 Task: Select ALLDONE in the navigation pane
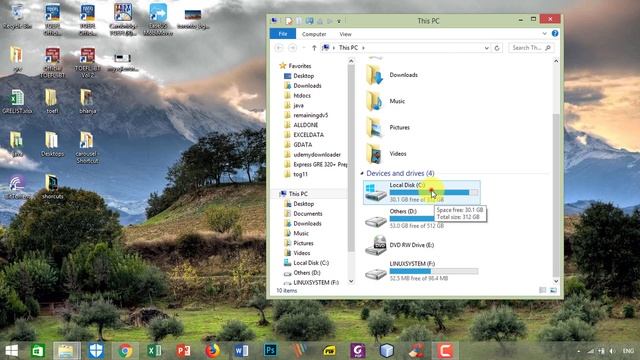coord(306,125)
